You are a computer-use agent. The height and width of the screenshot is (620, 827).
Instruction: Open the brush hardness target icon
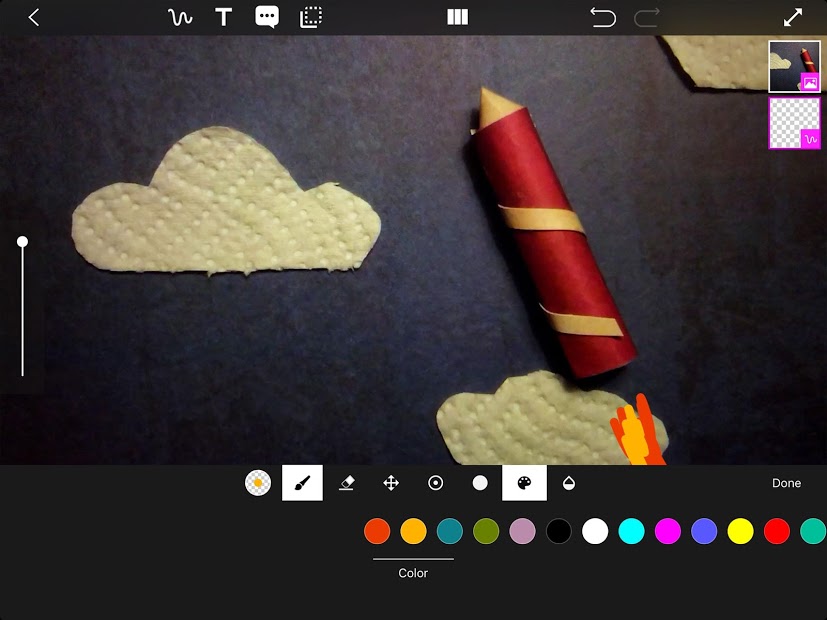[x=436, y=483]
